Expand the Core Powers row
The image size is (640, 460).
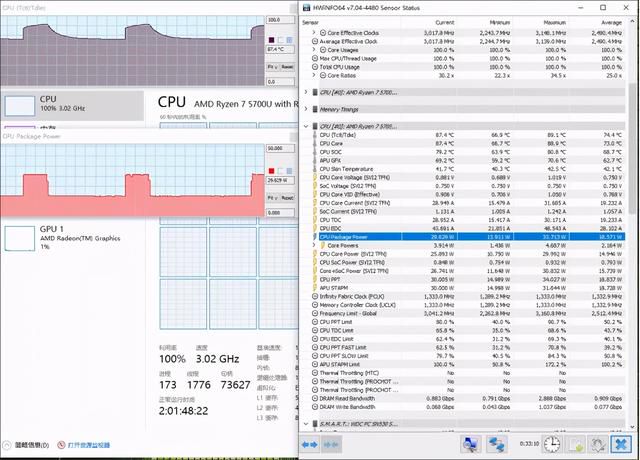(x=313, y=245)
